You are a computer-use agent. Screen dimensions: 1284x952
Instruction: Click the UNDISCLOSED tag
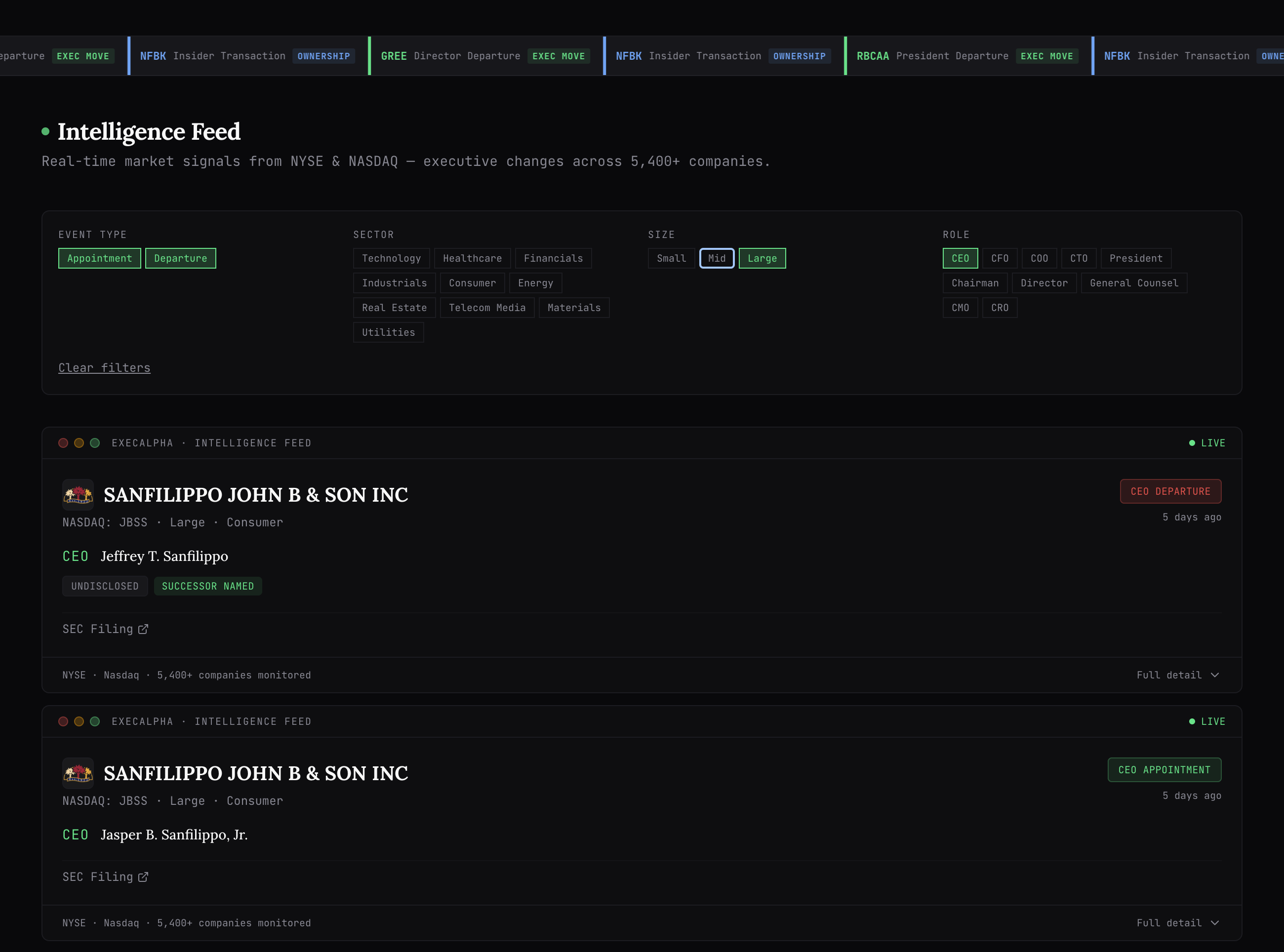point(105,586)
